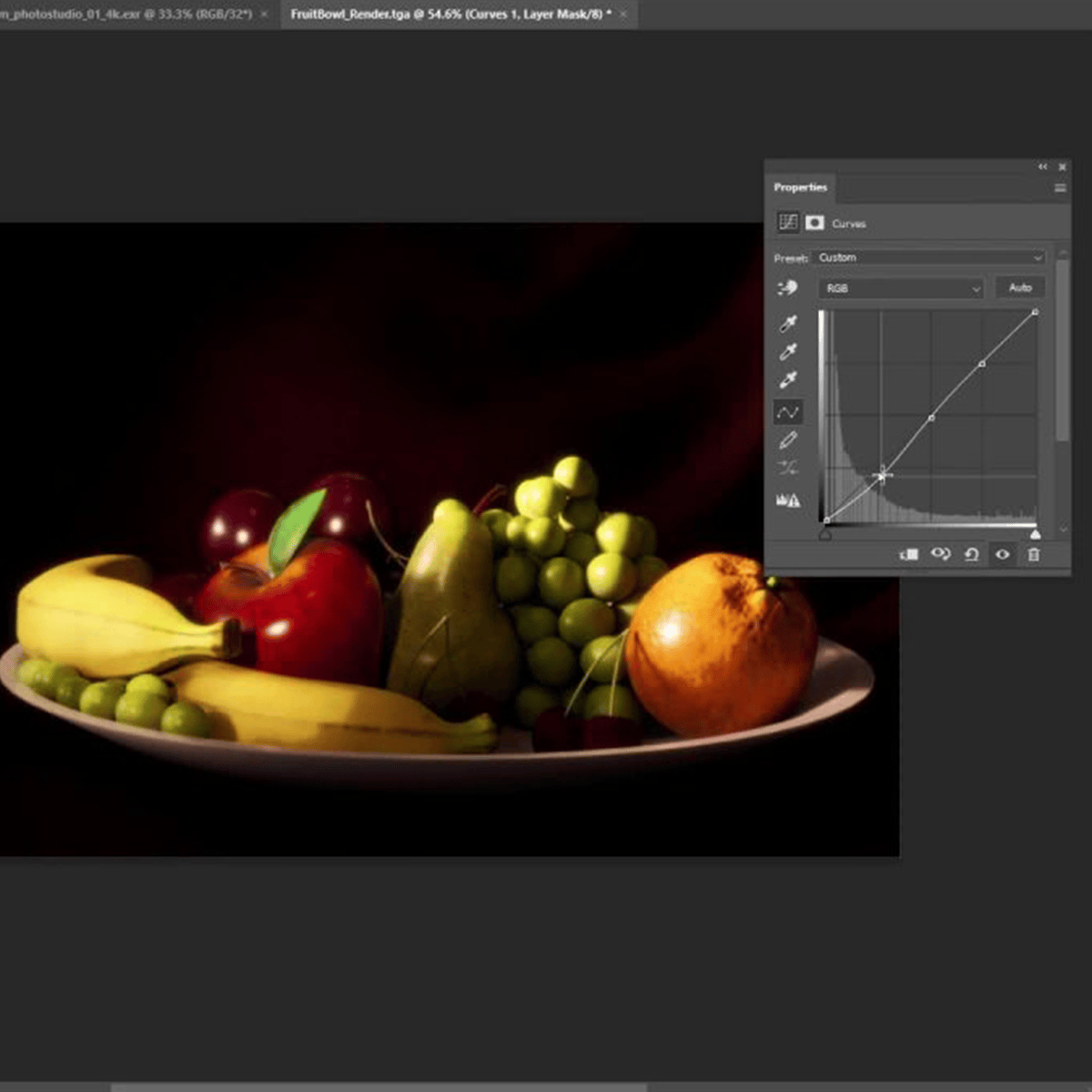This screenshot has width=1092, height=1092.
Task: Select the upper-midtone curve control point
Action: (981, 364)
